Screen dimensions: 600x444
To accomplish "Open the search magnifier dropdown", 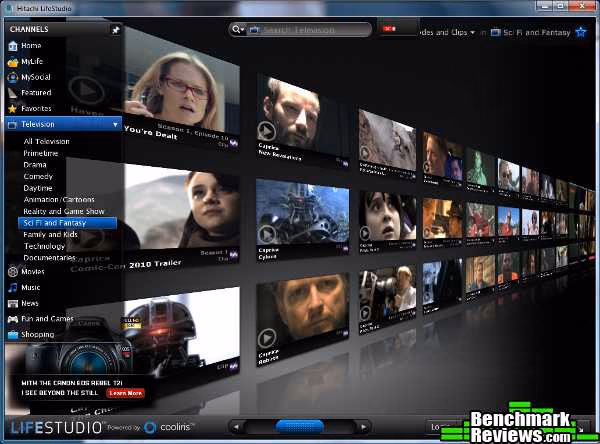I will pyautogui.click(x=238, y=29).
